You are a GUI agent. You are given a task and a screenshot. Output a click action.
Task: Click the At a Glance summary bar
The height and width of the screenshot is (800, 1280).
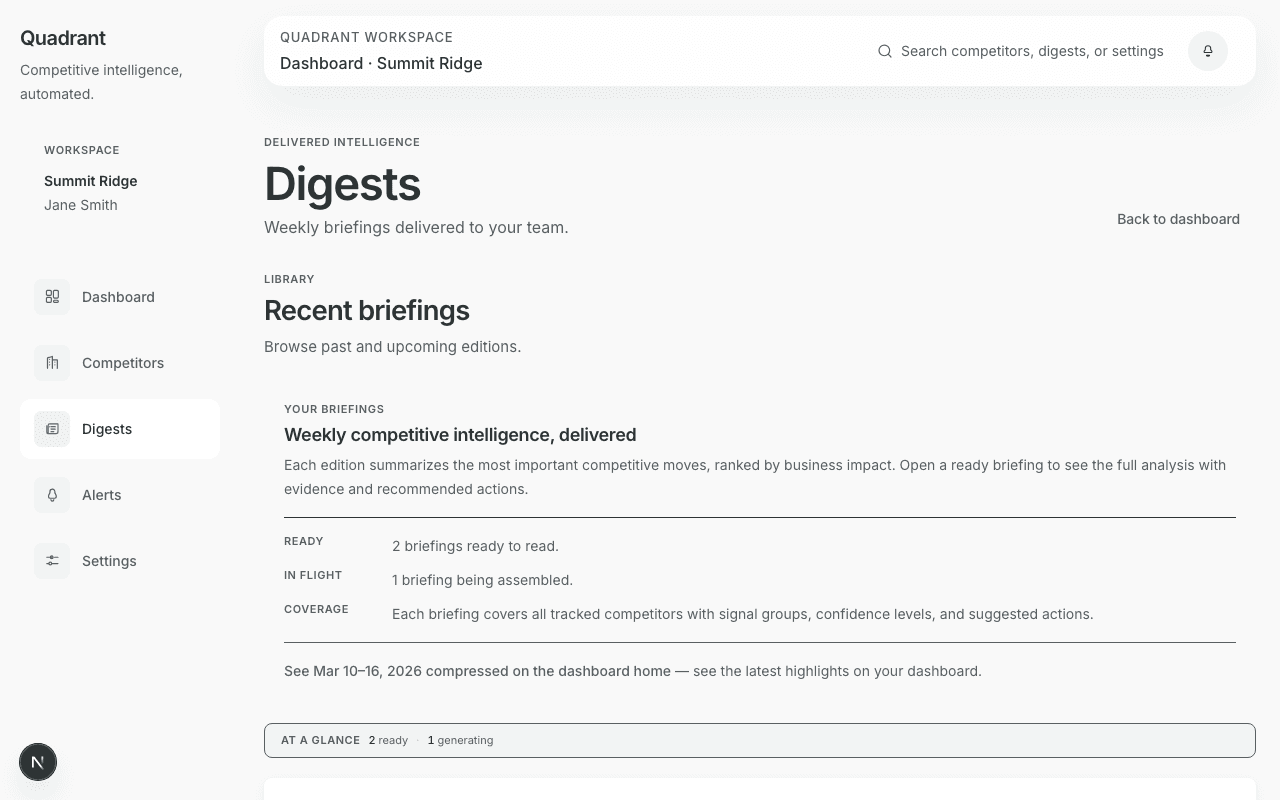[759, 740]
